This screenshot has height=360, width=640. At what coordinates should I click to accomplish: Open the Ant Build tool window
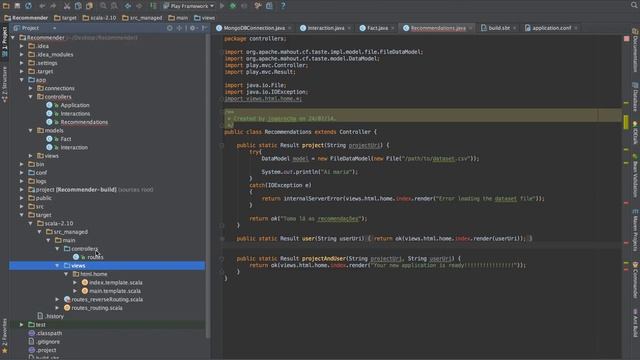[x=635, y=323]
